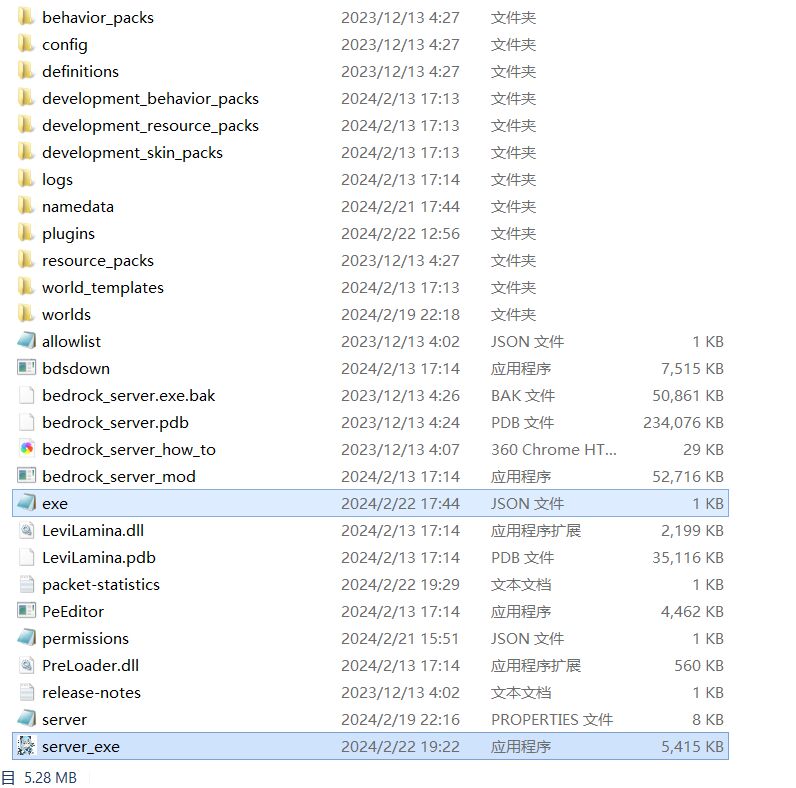This screenshot has height=788, width=796.
Task: Click the config folder icon
Action: (x=26, y=44)
